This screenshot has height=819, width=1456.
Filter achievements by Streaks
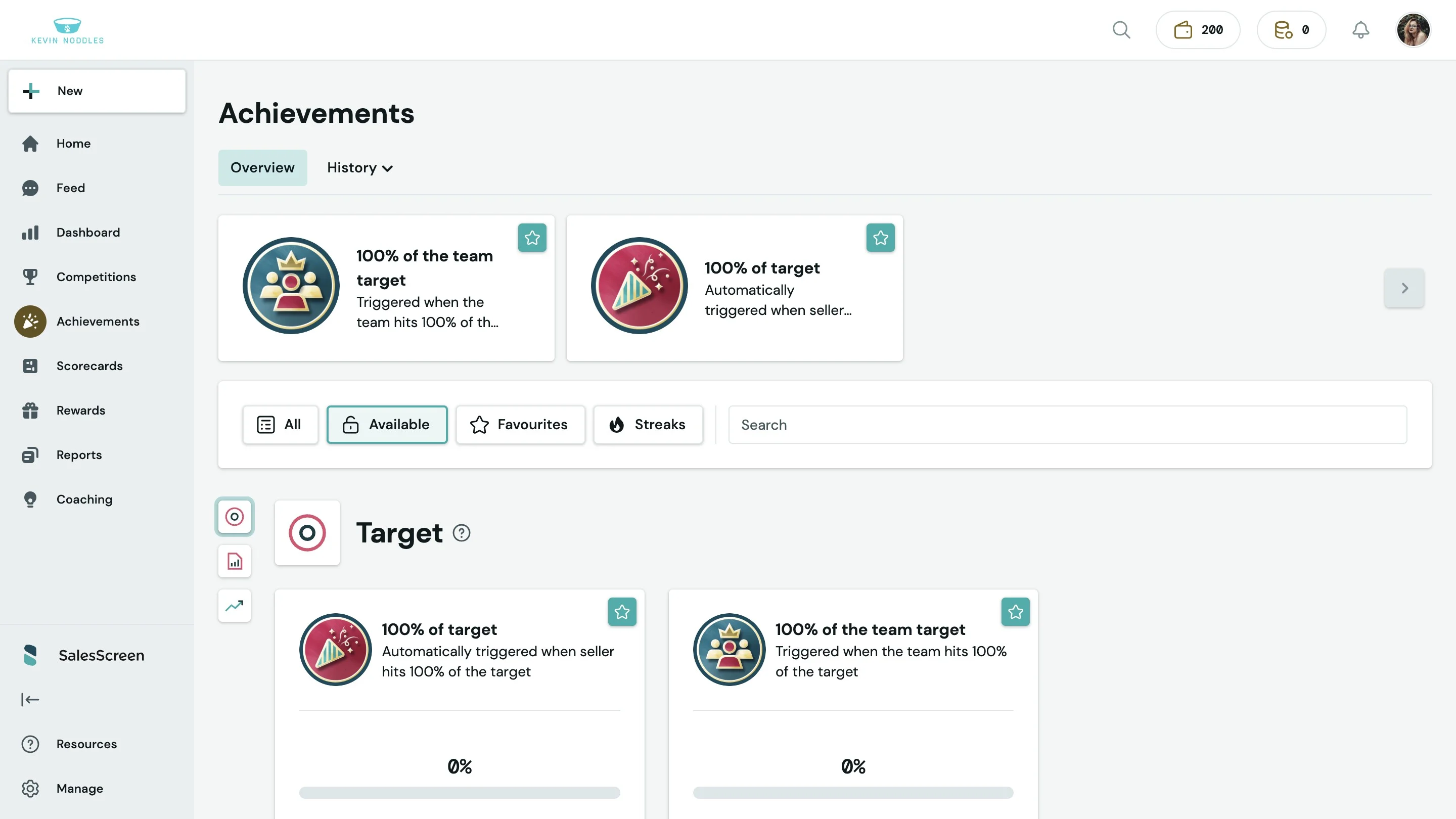click(648, 425)
